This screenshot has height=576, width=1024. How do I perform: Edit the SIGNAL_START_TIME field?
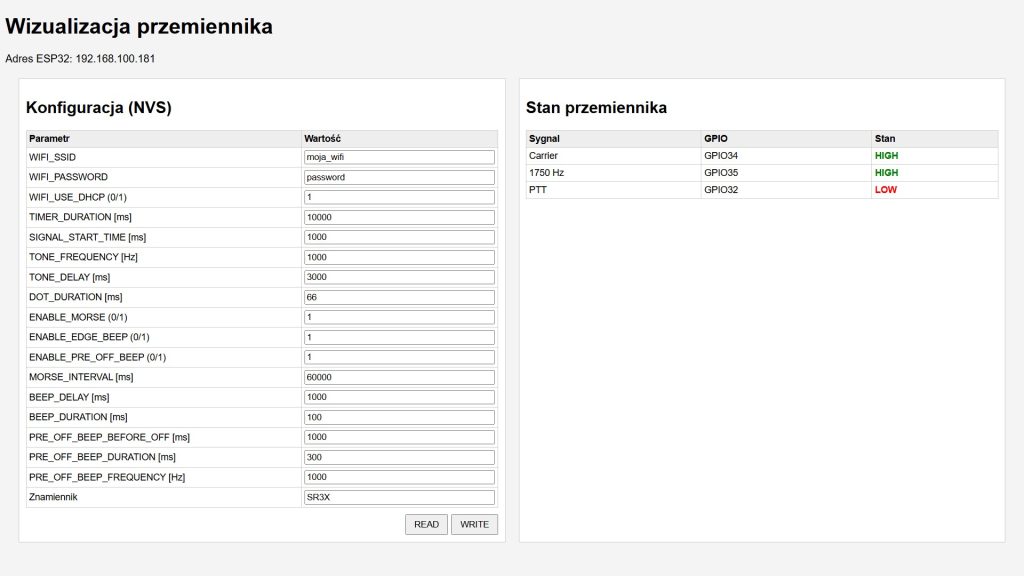[399, 237]
